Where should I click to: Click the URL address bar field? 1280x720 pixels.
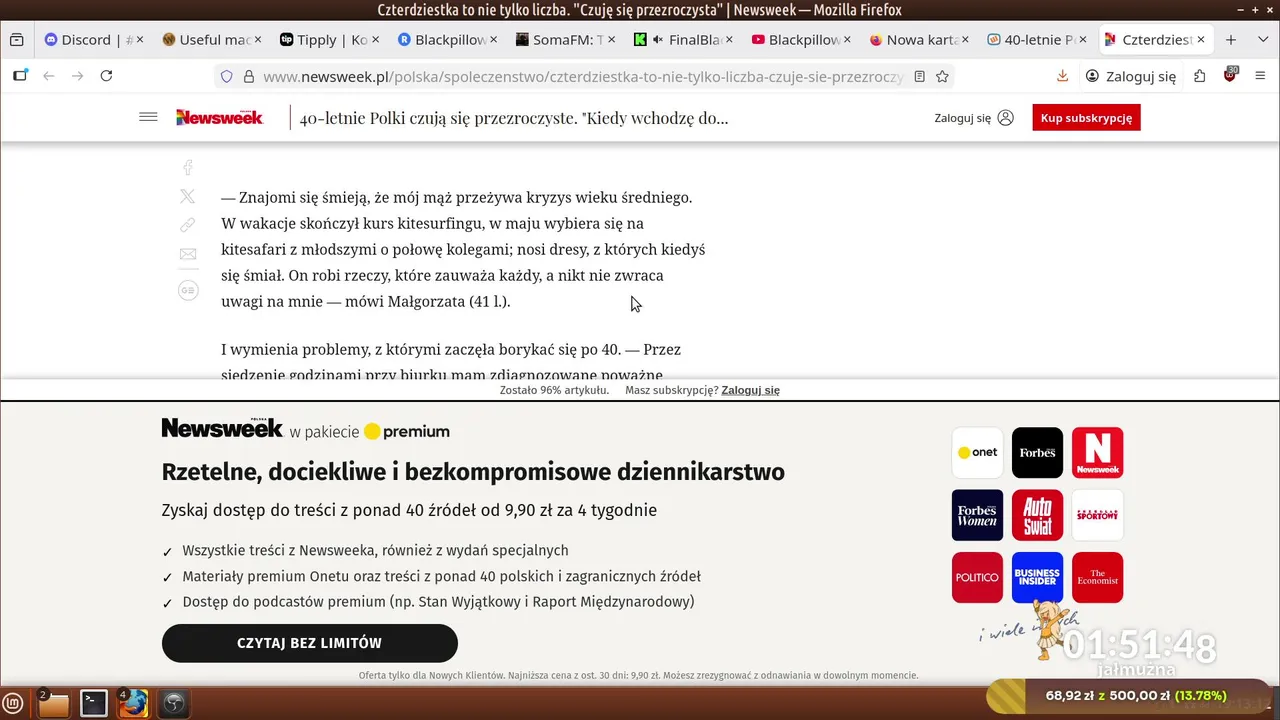pos(583,76)
